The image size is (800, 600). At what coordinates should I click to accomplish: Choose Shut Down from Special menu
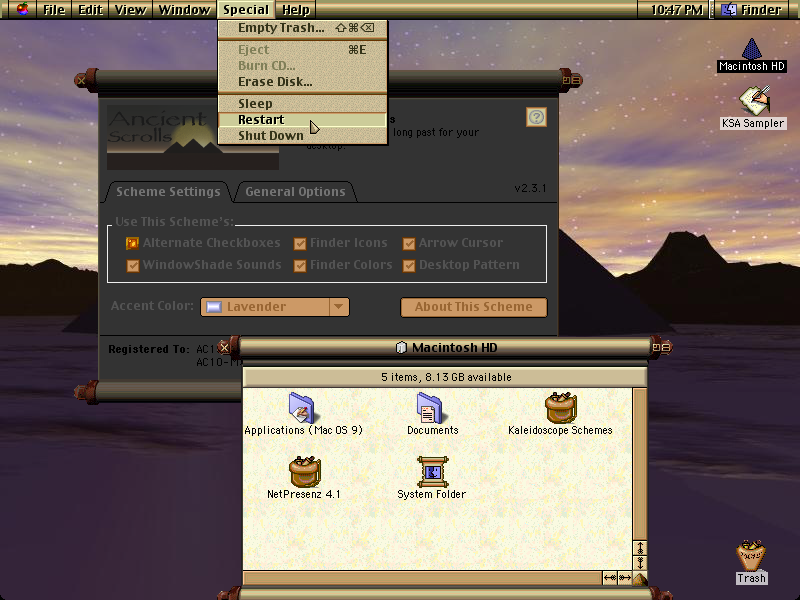303,136
